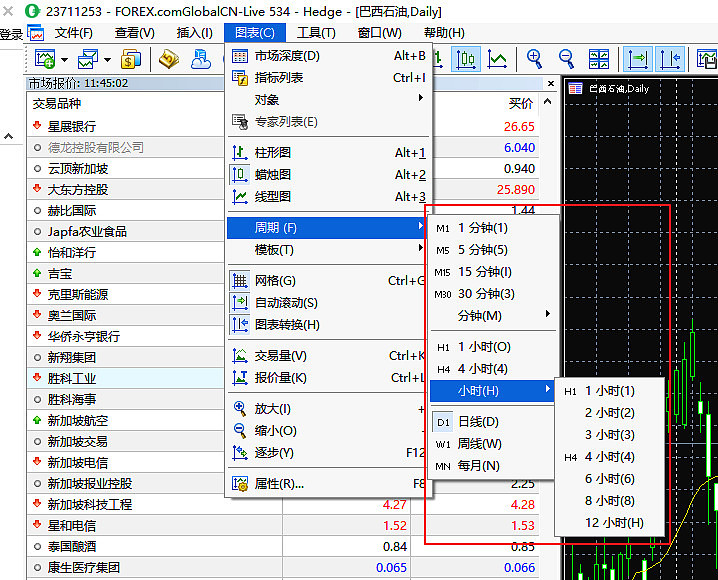Viewport: 718px width, 580px height.
Task: Select 柱形图 chart type
Action: [x=328, y=152]
